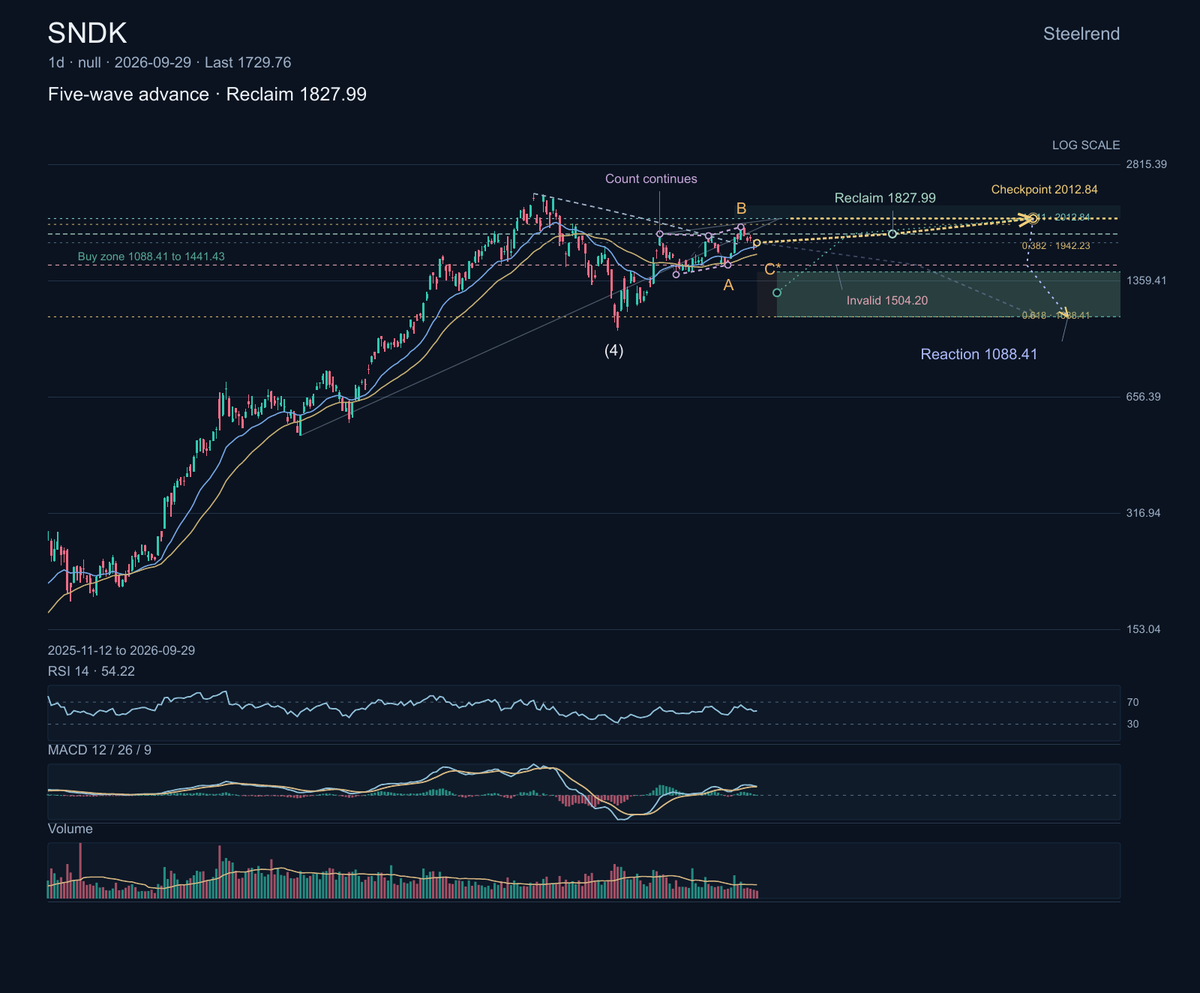Click the Steelrend brand label
Image resolution: width=1200 pixels, height=993 pixels.
coord(1081,34)
